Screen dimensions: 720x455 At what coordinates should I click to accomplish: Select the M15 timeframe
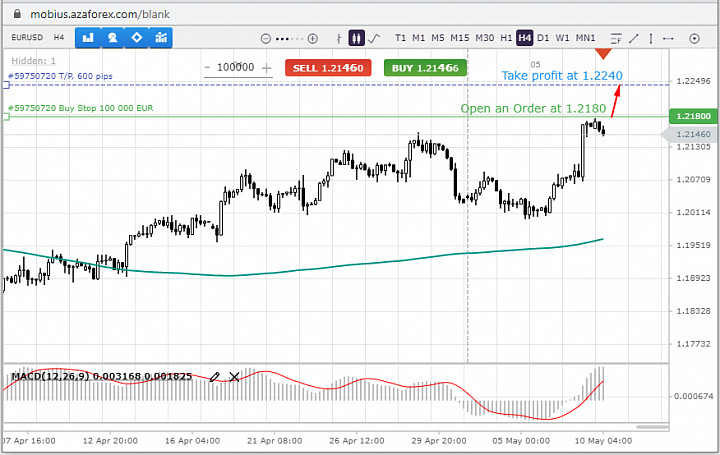click(x=460, y=38)
